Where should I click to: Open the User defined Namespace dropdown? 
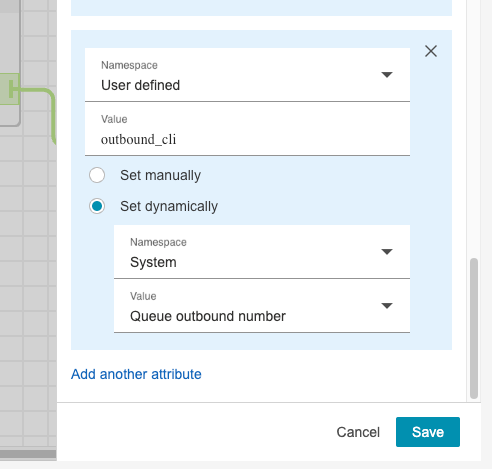247,75
